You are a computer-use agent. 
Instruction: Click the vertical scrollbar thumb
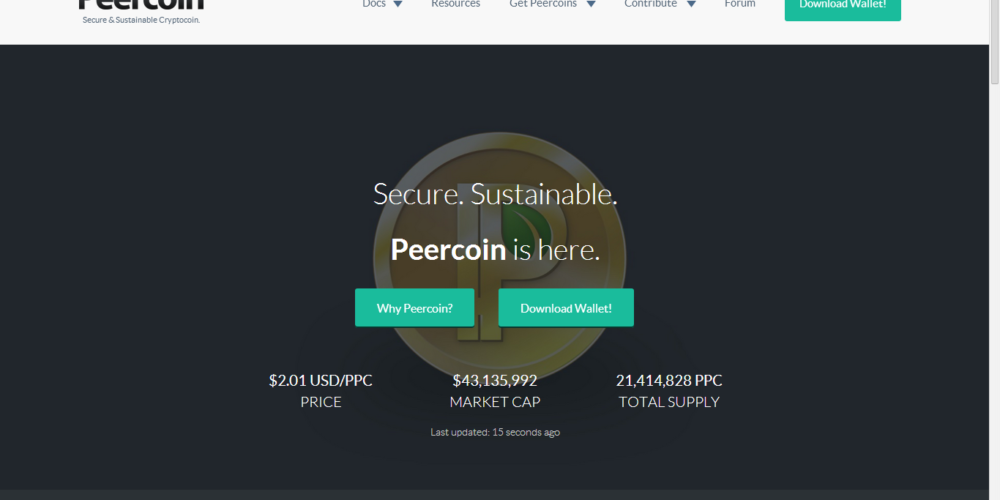coord(994,40)
